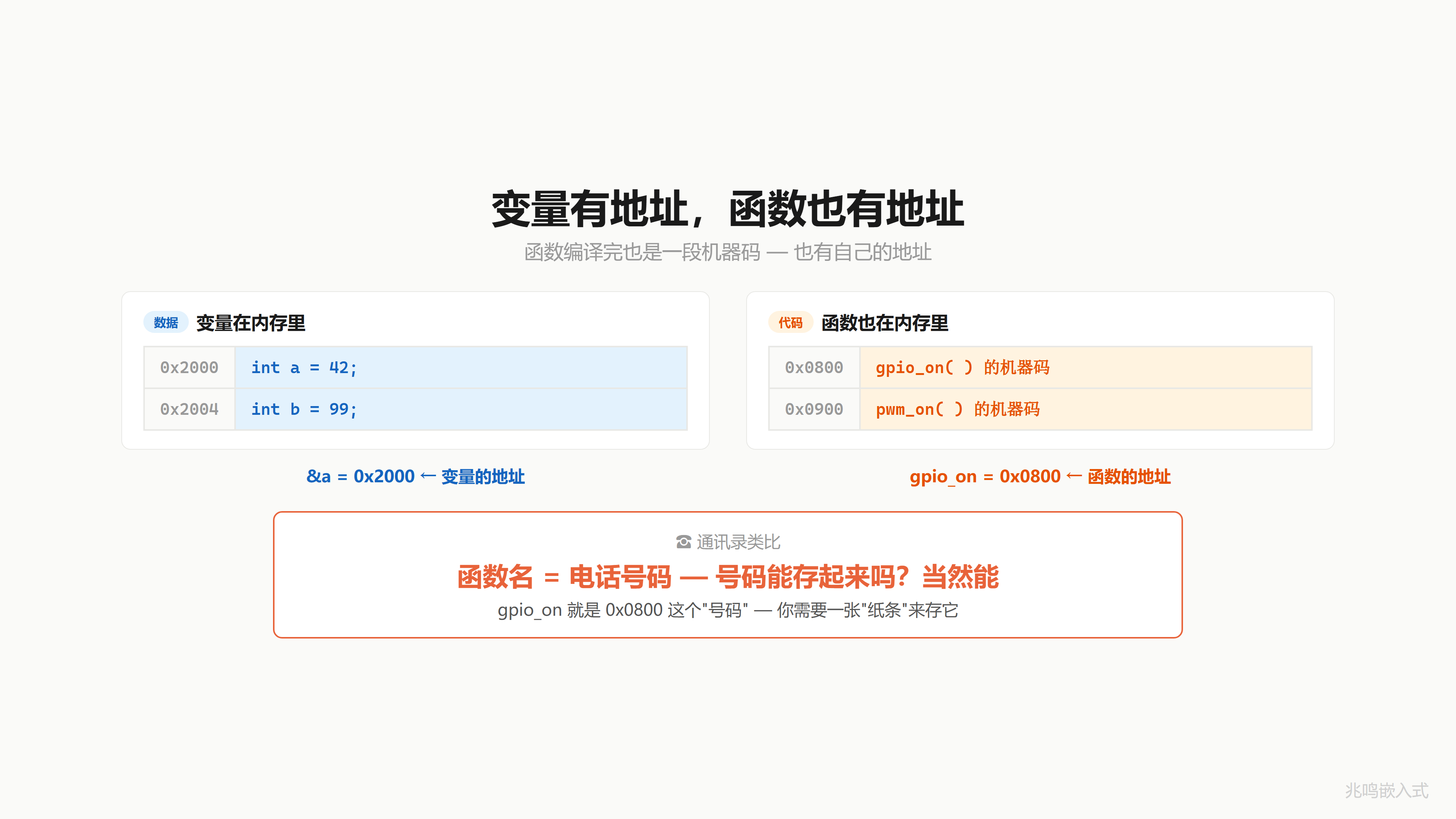
Task: Click the heading 函数也在内存里
Action: coord(885,323)
